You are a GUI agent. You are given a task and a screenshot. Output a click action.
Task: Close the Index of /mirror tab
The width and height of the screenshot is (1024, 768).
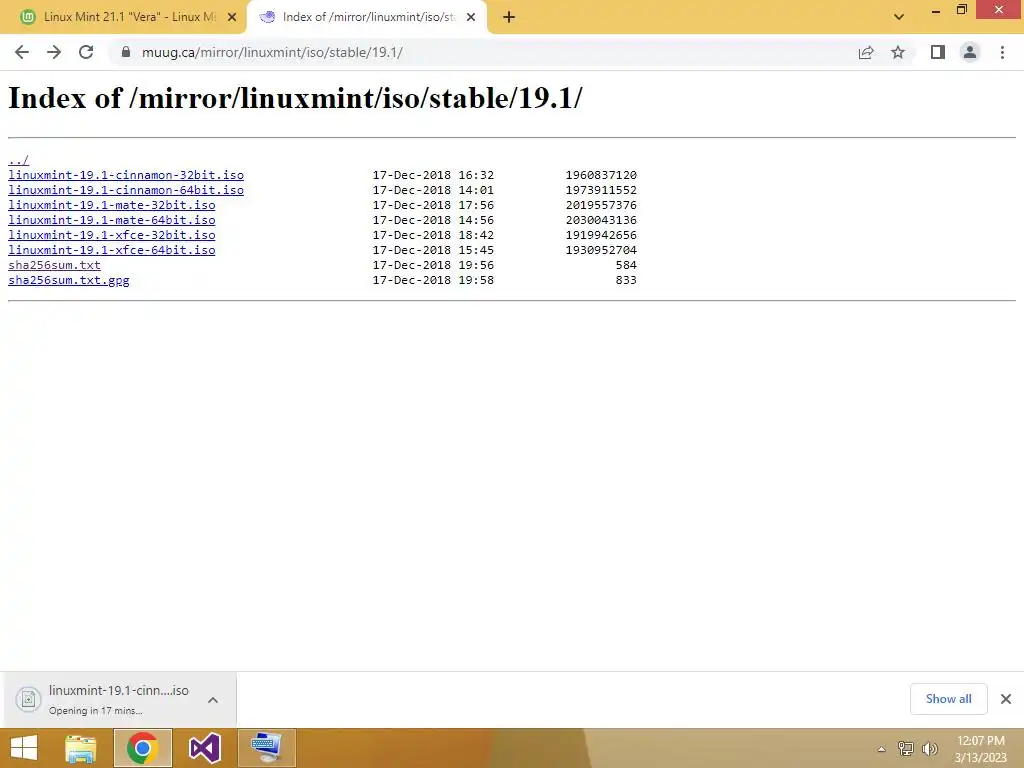(x=471, y=17)
